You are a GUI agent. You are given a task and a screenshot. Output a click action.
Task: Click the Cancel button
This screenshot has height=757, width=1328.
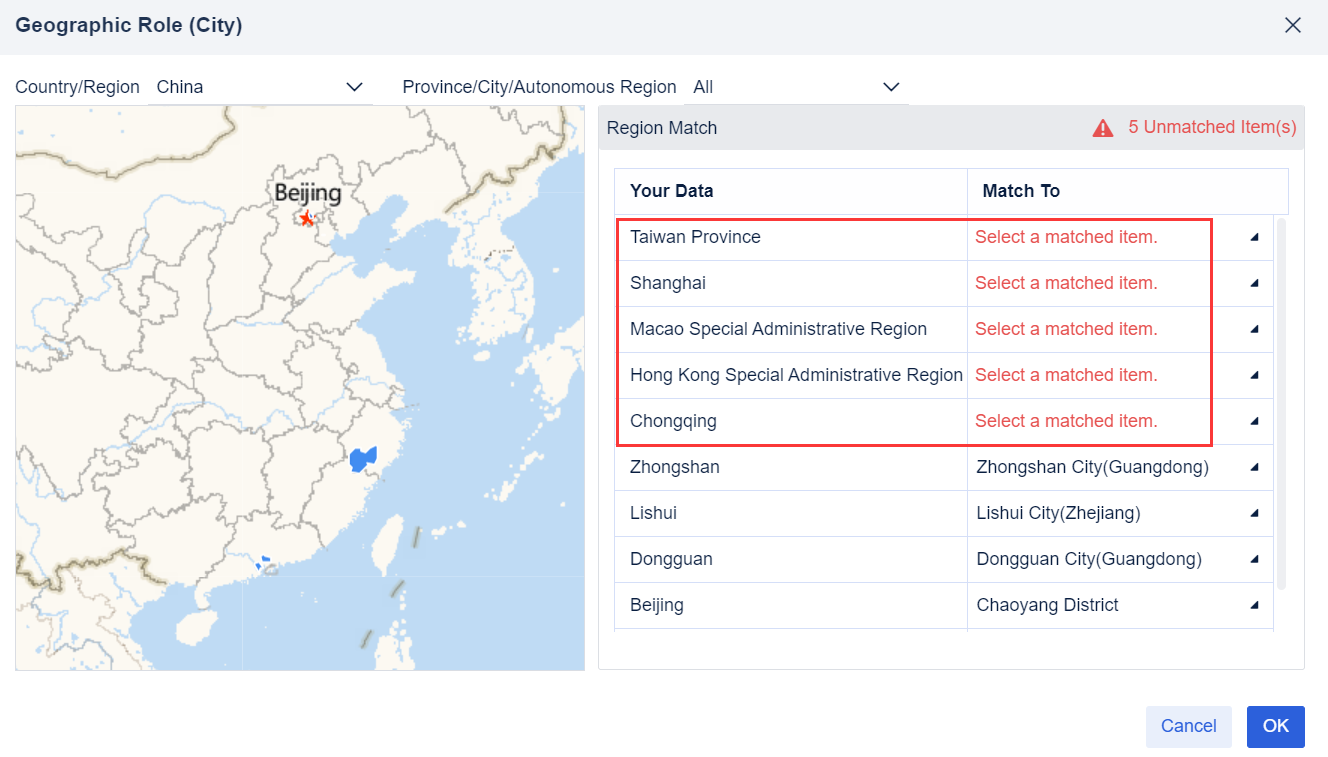[1188, 726]
